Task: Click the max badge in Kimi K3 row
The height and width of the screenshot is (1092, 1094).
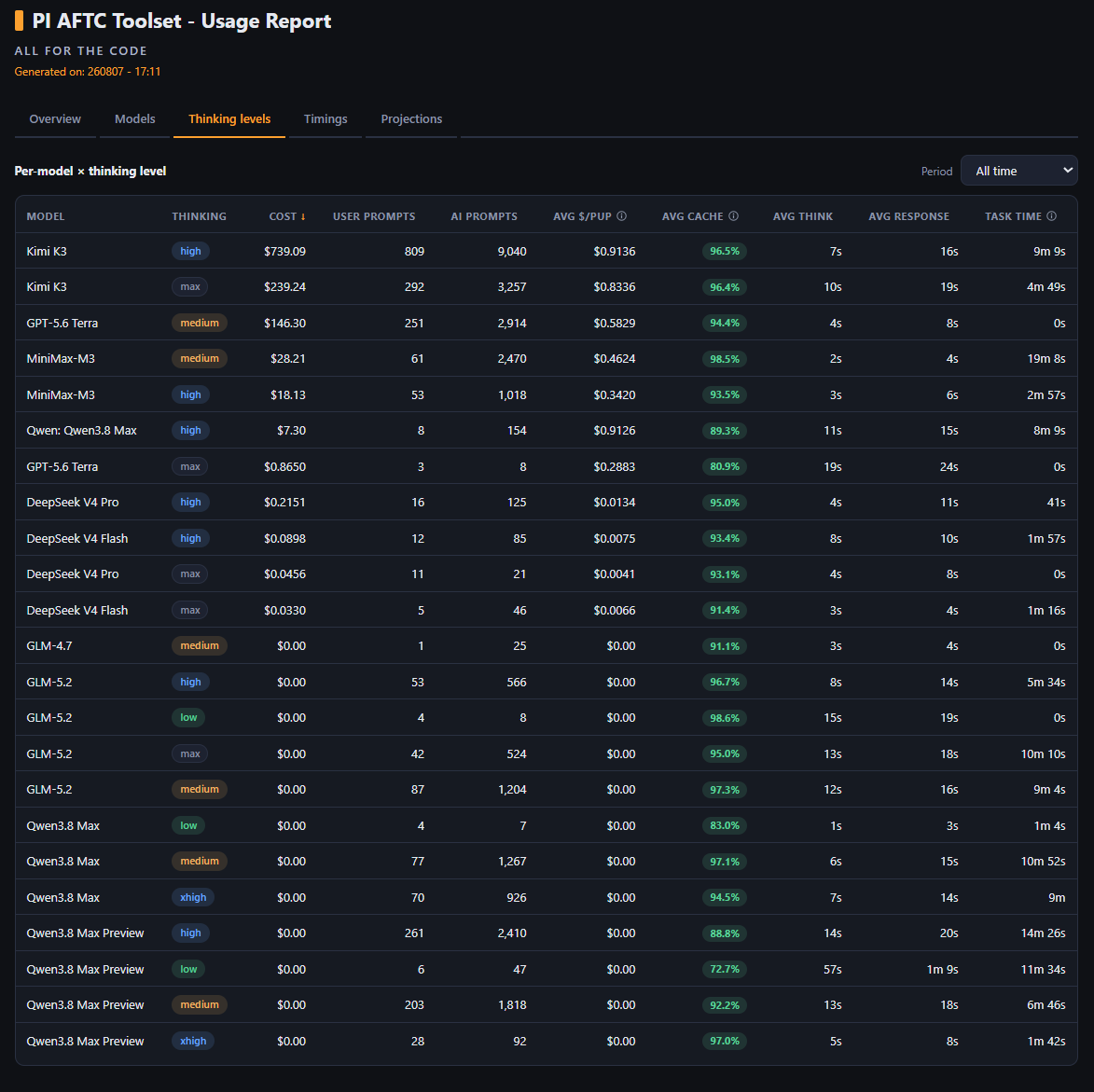Action: click(x=189, y=287)
